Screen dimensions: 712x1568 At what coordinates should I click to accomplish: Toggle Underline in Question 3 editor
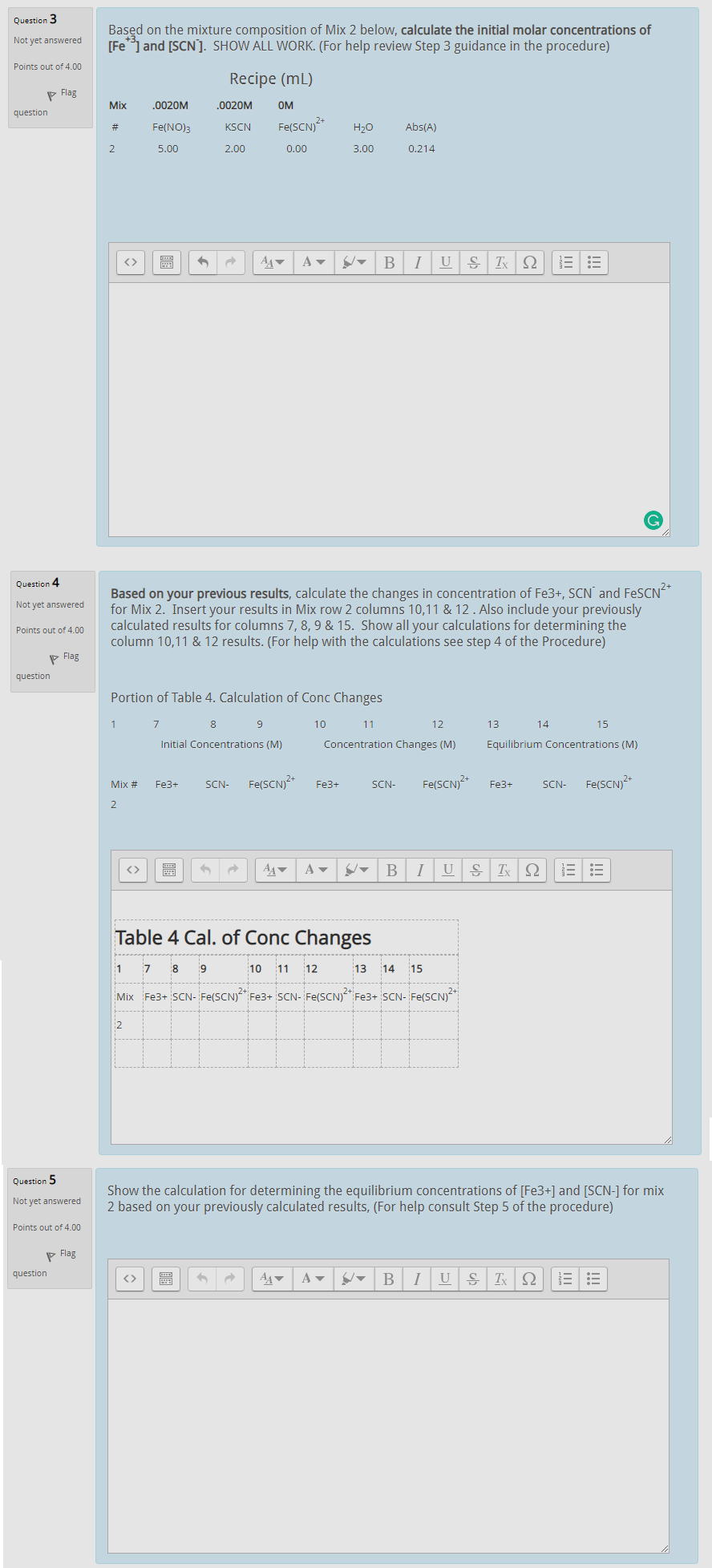click(x=446, y=262)
